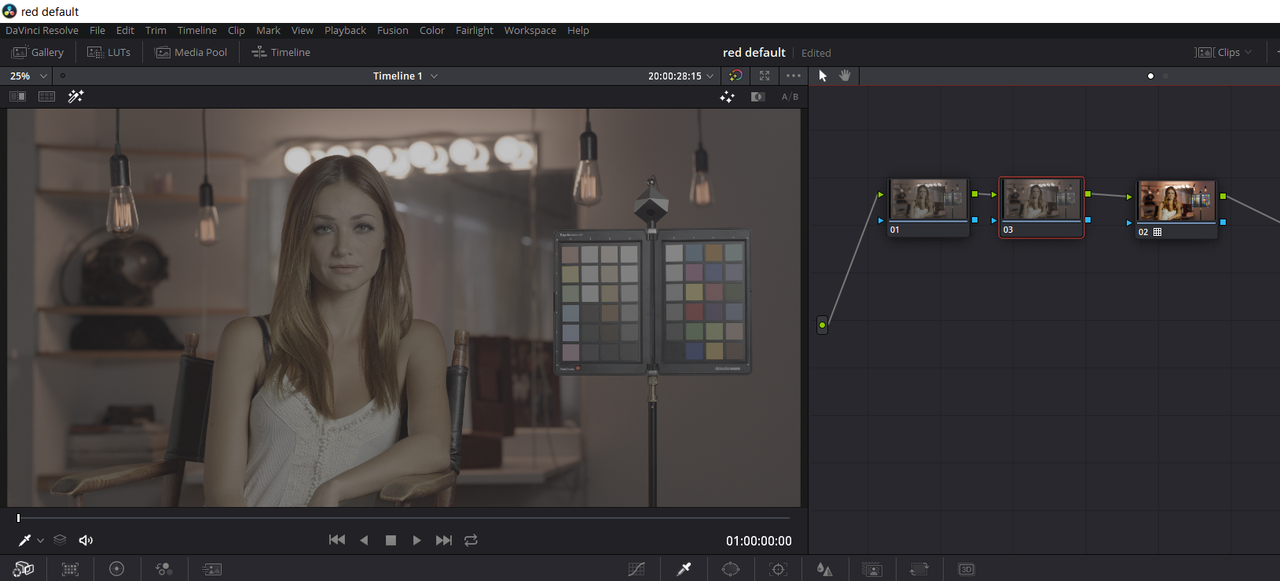Open the Color menu

click(432, 30)
